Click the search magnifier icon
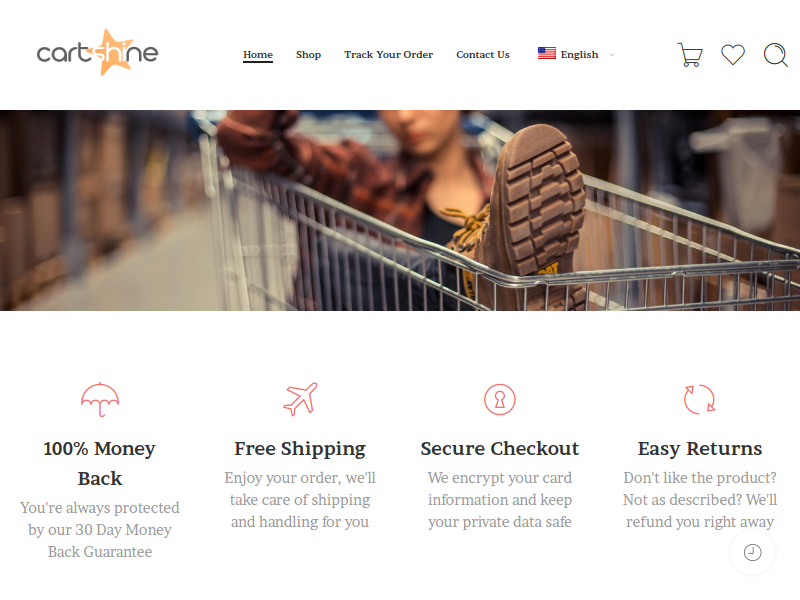Viewport: 800px width, 600px height. [x=776, y=55]
